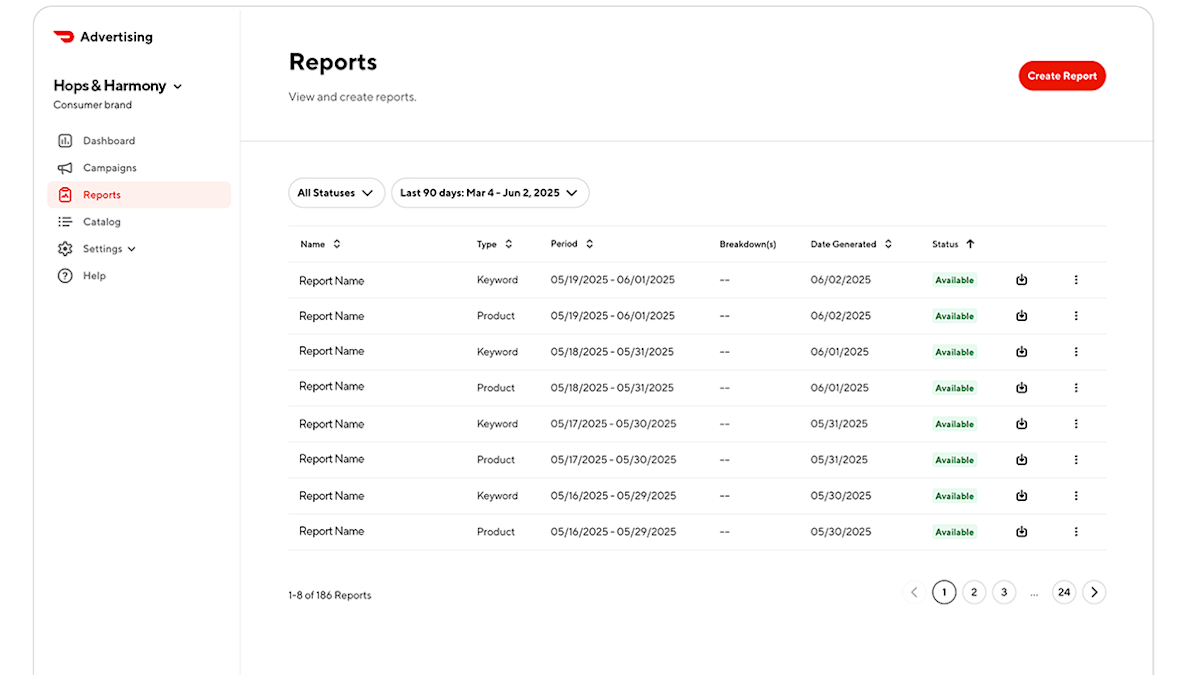Open the Last 90 days date range dropdown
Screen dimensions: 1200x675
[490, 192]
